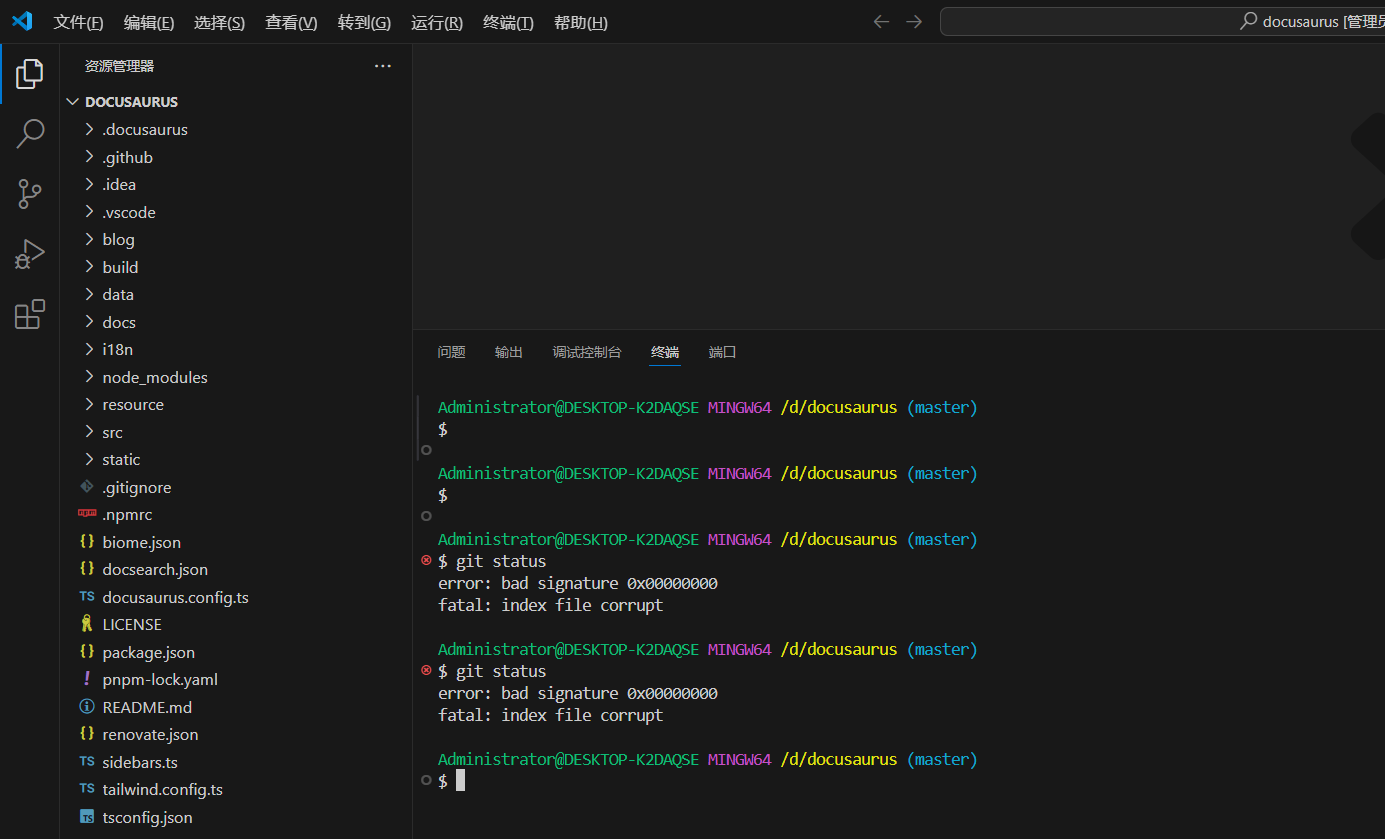Click the biome.json braces icon

click(x=87, y=542)
